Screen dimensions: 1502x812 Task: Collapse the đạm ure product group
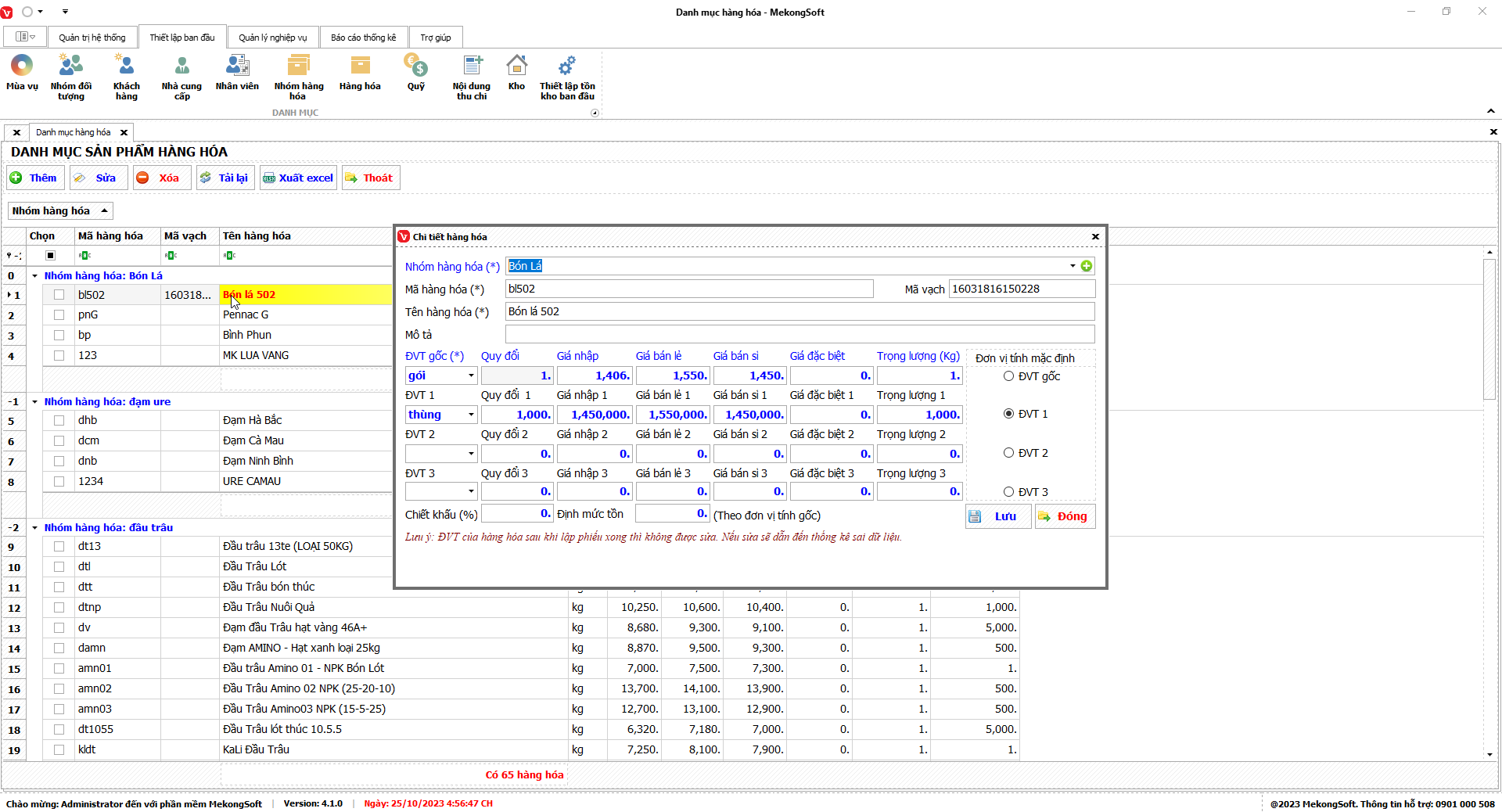[x=35, y=402]
